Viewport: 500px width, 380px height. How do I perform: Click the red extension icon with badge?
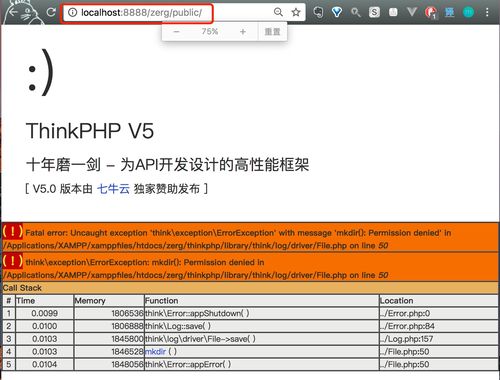coord(431,13)
